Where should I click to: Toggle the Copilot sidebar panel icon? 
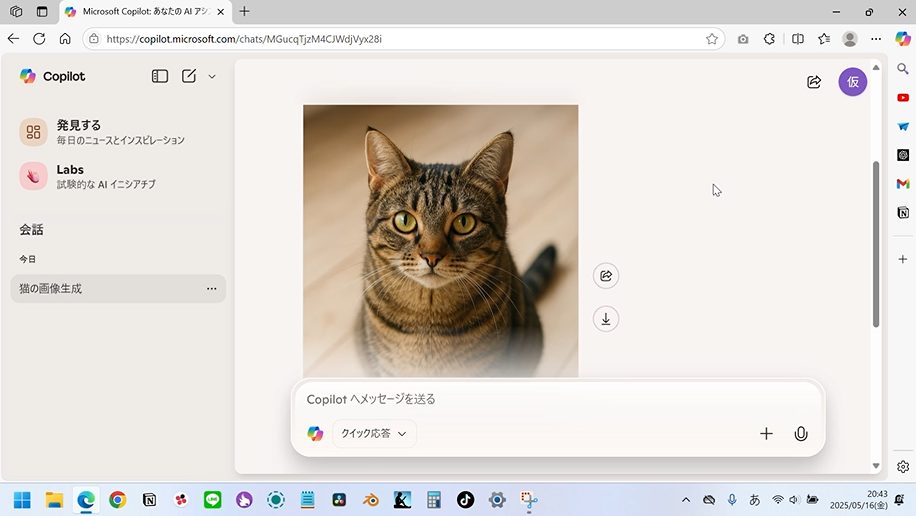pos(160,76)
